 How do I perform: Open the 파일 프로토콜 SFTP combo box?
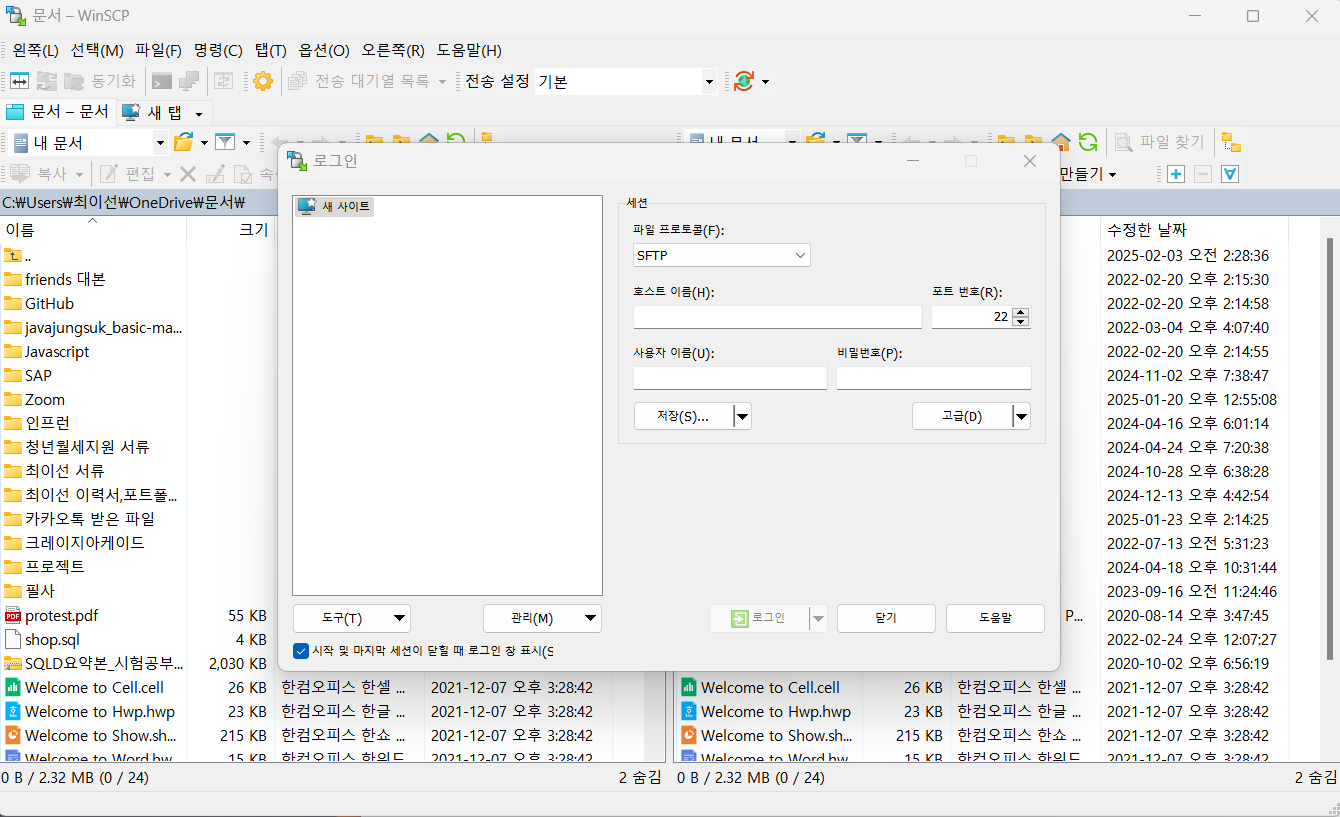[721, 255]
